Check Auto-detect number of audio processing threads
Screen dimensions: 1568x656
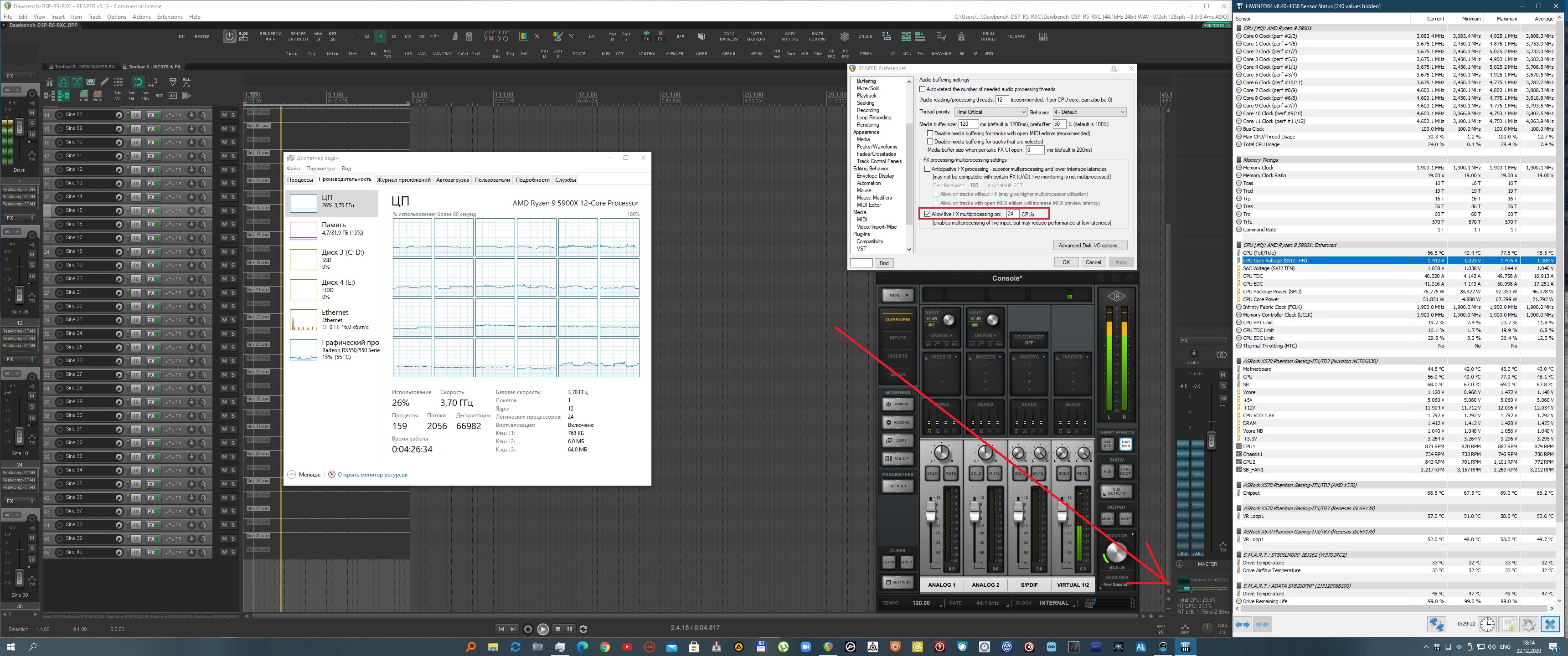pyautogui.click(x=922, y=89)
